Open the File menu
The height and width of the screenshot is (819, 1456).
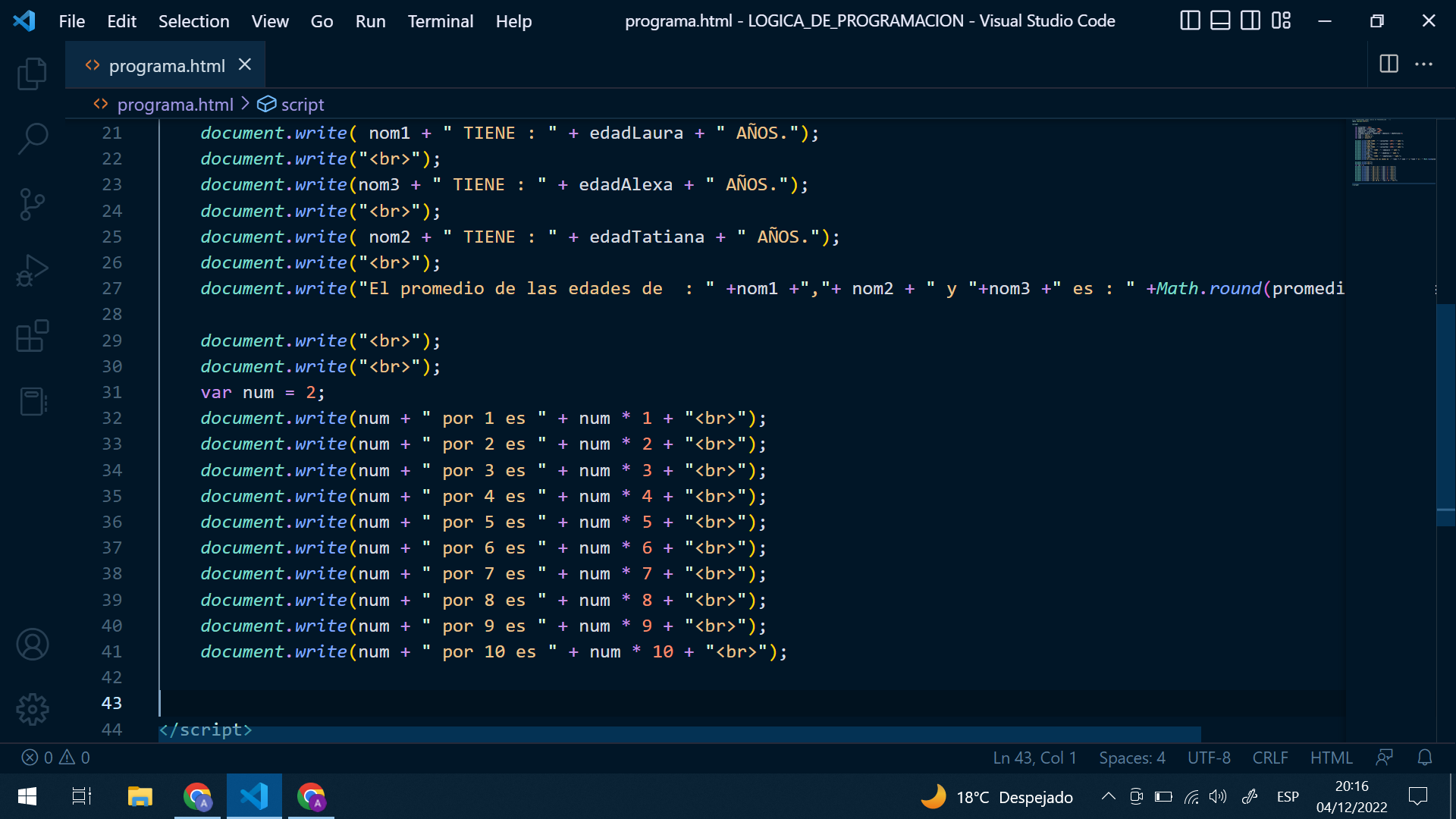71,21
